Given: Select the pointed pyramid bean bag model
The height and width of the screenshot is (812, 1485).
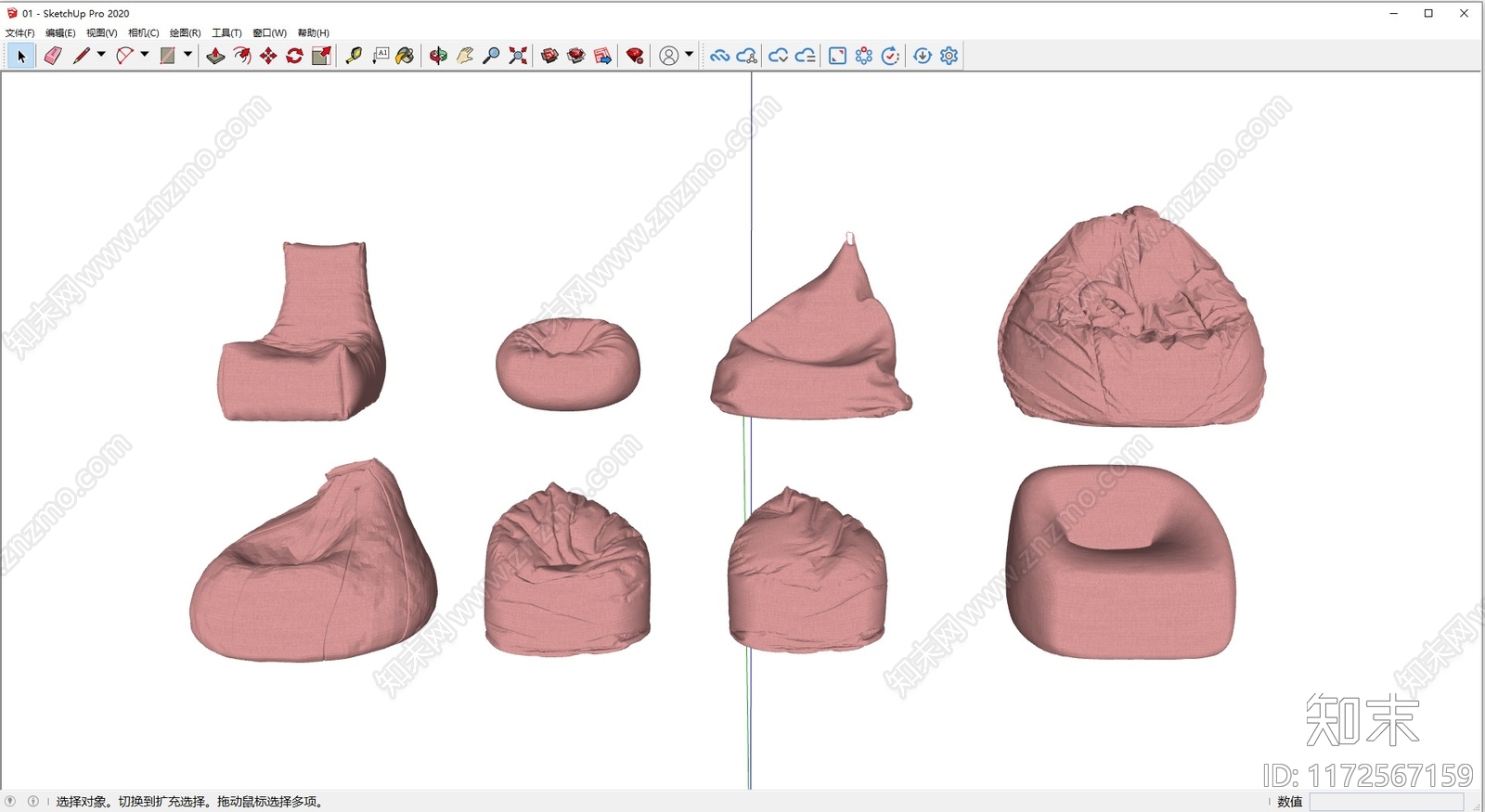Looking at the screenshot, I should [x=811, y=327].
